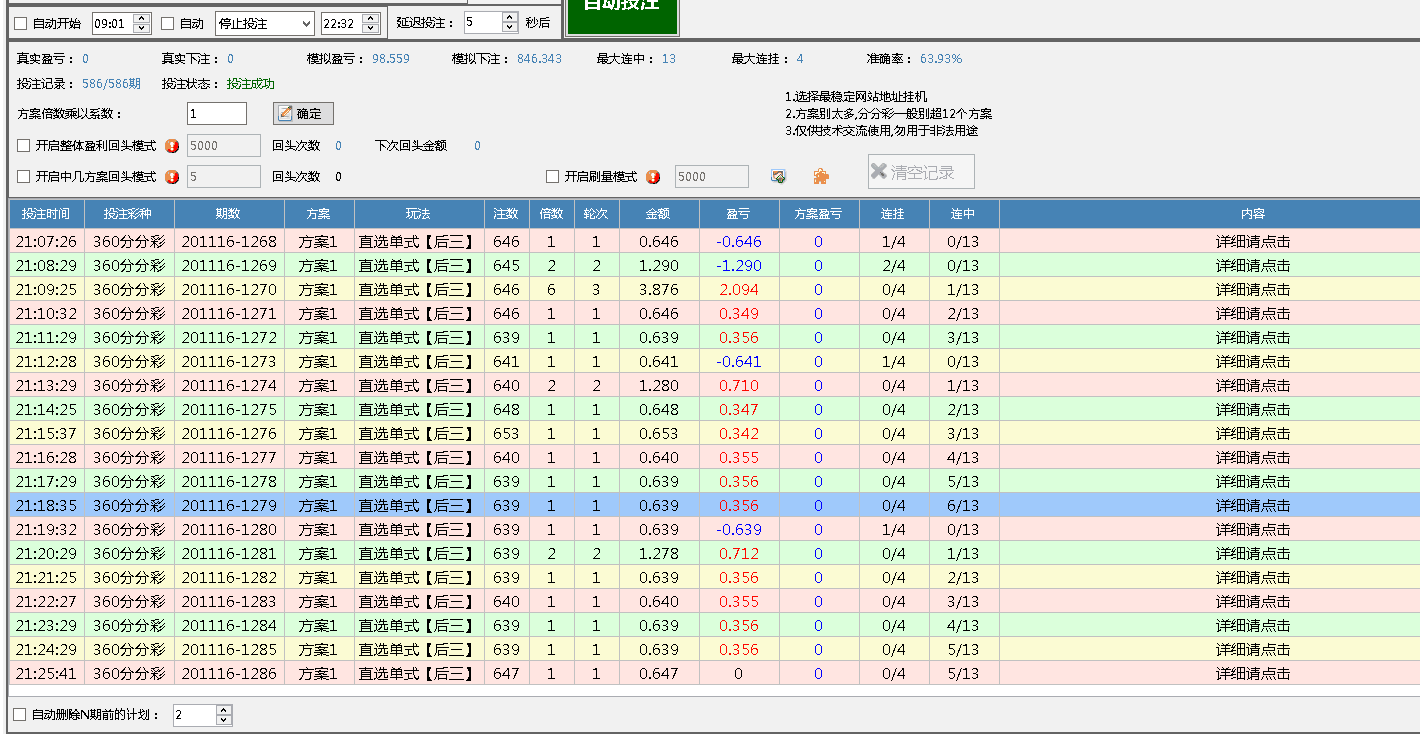Screen dimensions: 1420x734
Task: Click the 3.876 amount cell
Action: [x=659, y=290]
